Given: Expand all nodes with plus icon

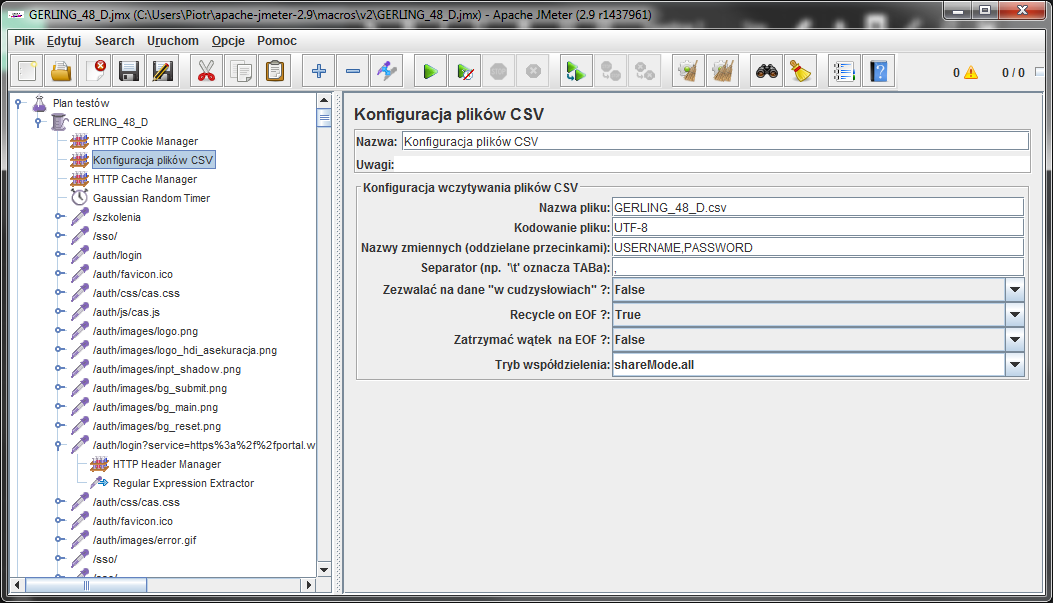Looking at the screenshot, I should (319, 71).
